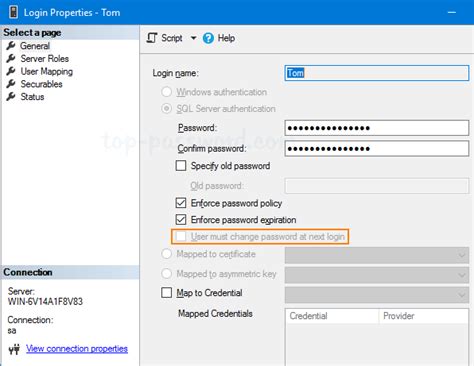Click the Login Properties title bar icon
The width and height of the screenshot is (474, 366).
pyautogui.click(x=13, y=12)
